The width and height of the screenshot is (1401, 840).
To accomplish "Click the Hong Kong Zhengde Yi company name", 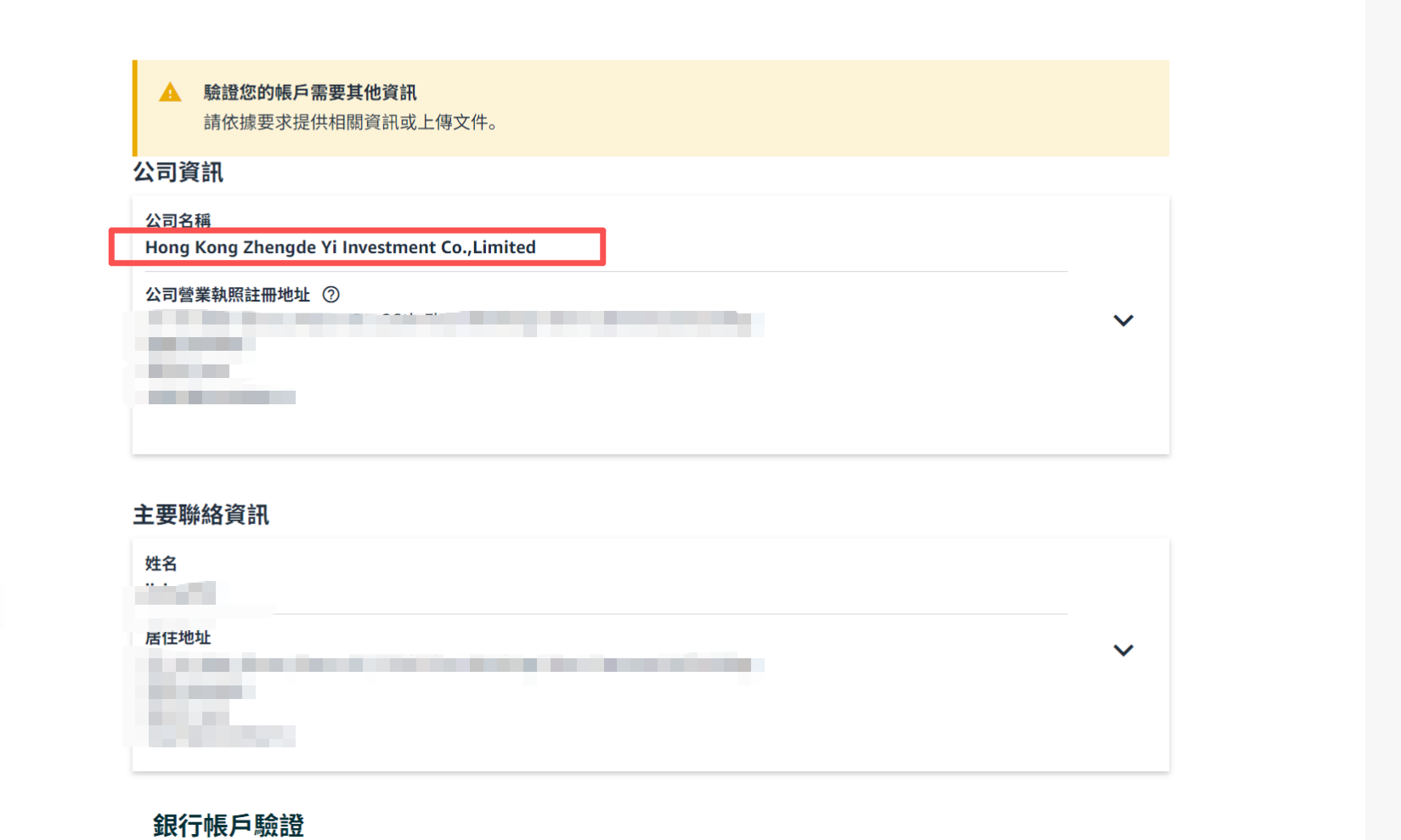I will [340, 247].
